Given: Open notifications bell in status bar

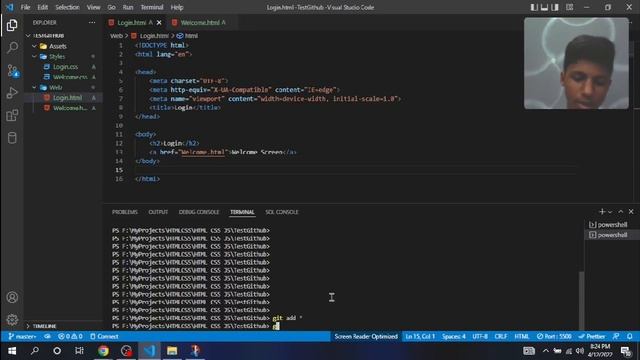Looking at the screenshot, I should [630, 336].
